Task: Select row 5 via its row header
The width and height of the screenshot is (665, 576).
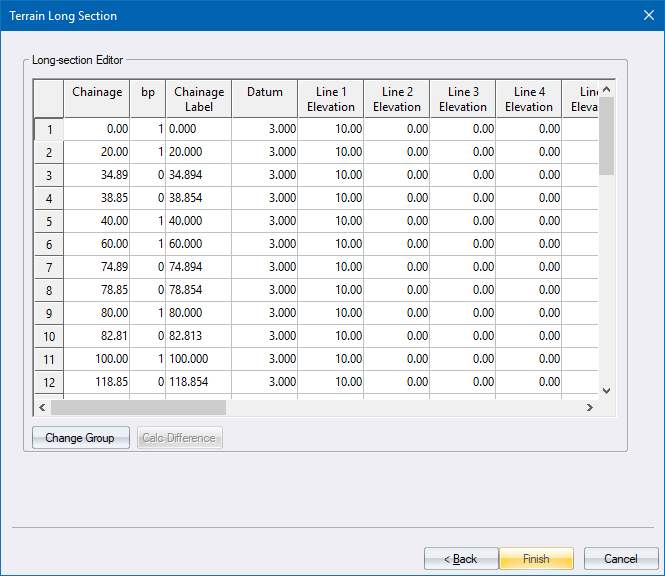Action: coord(49,221)
